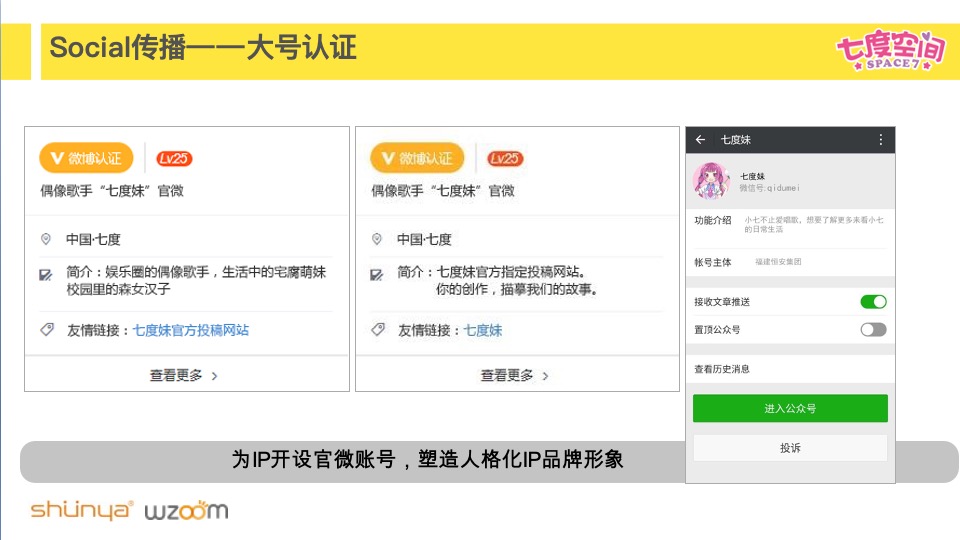Open the 七度妹 friendly link in middle card
This screenshot has width=960, height=540.
(483, 331)
